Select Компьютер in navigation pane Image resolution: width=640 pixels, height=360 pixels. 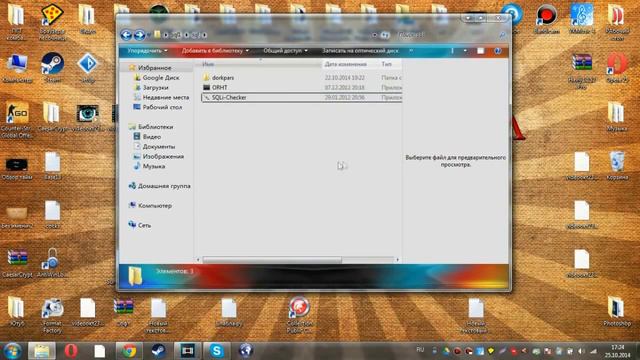pyautogui.click(x=155, y=206)
